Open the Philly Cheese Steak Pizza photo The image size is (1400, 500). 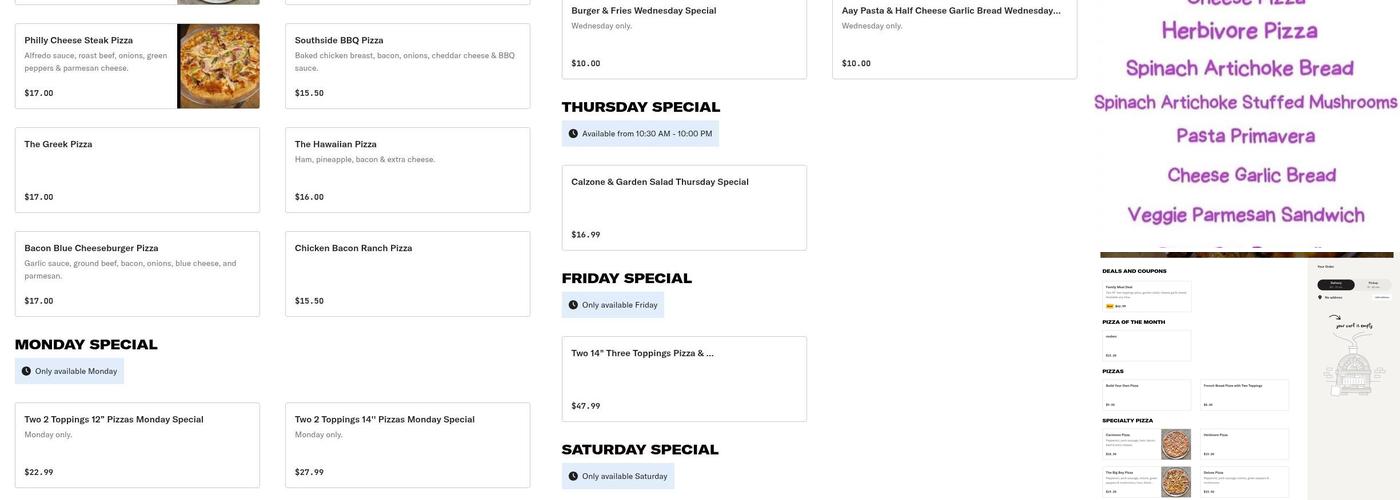coord(218,66)
